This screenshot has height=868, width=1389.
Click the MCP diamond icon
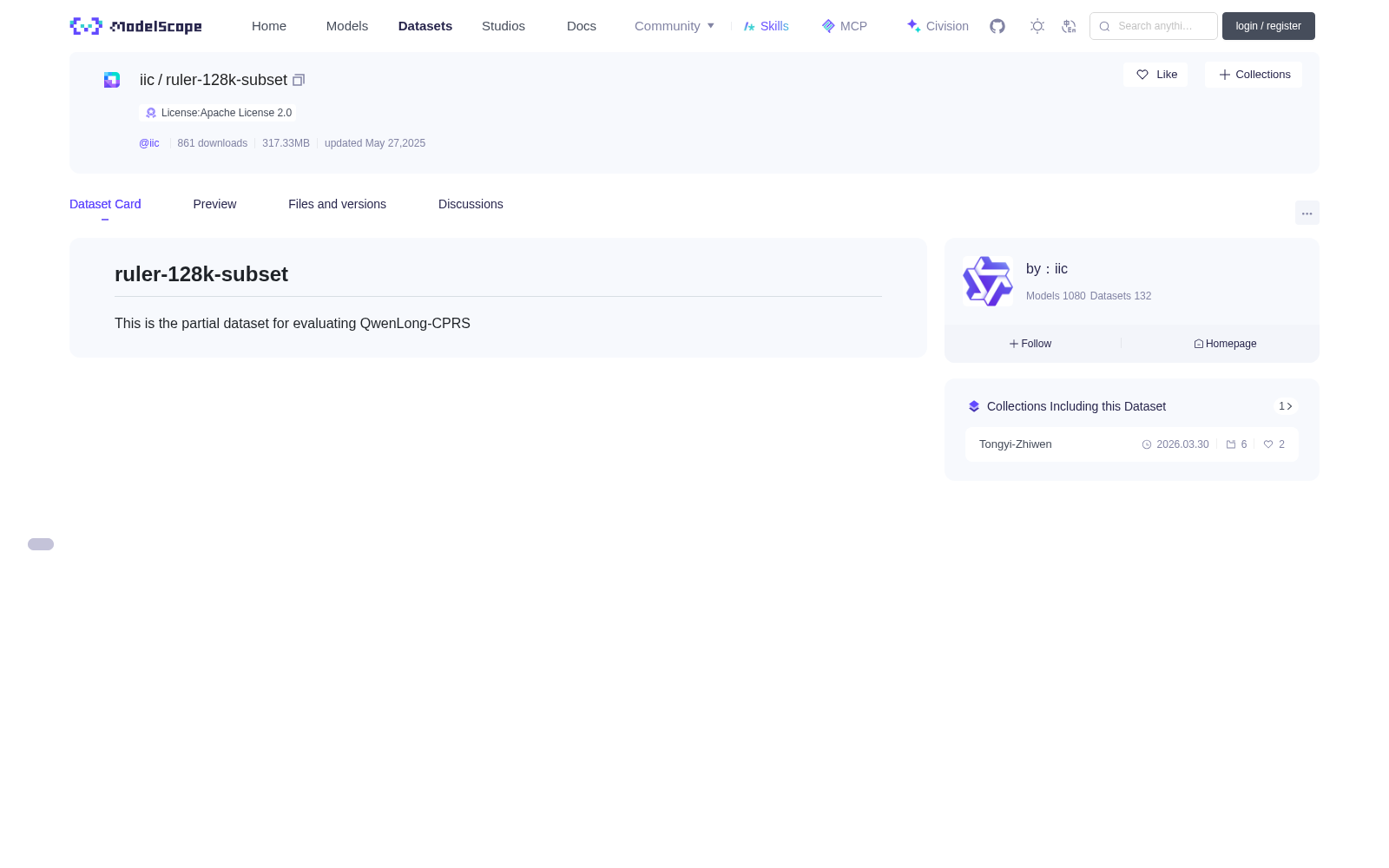[828, 26]
